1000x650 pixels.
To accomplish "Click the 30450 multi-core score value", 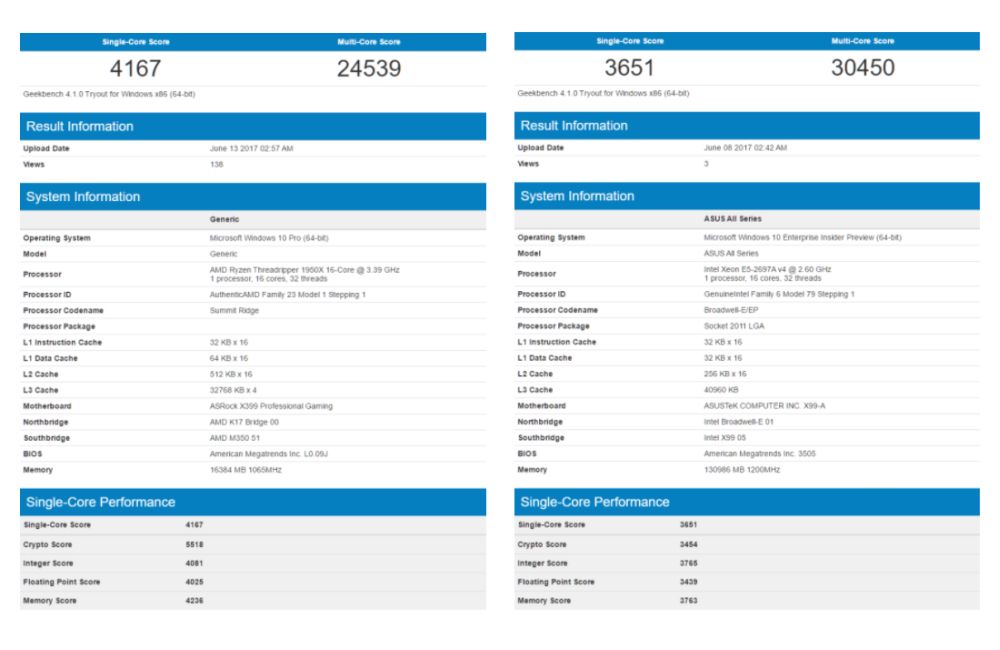I will point(865,68).
